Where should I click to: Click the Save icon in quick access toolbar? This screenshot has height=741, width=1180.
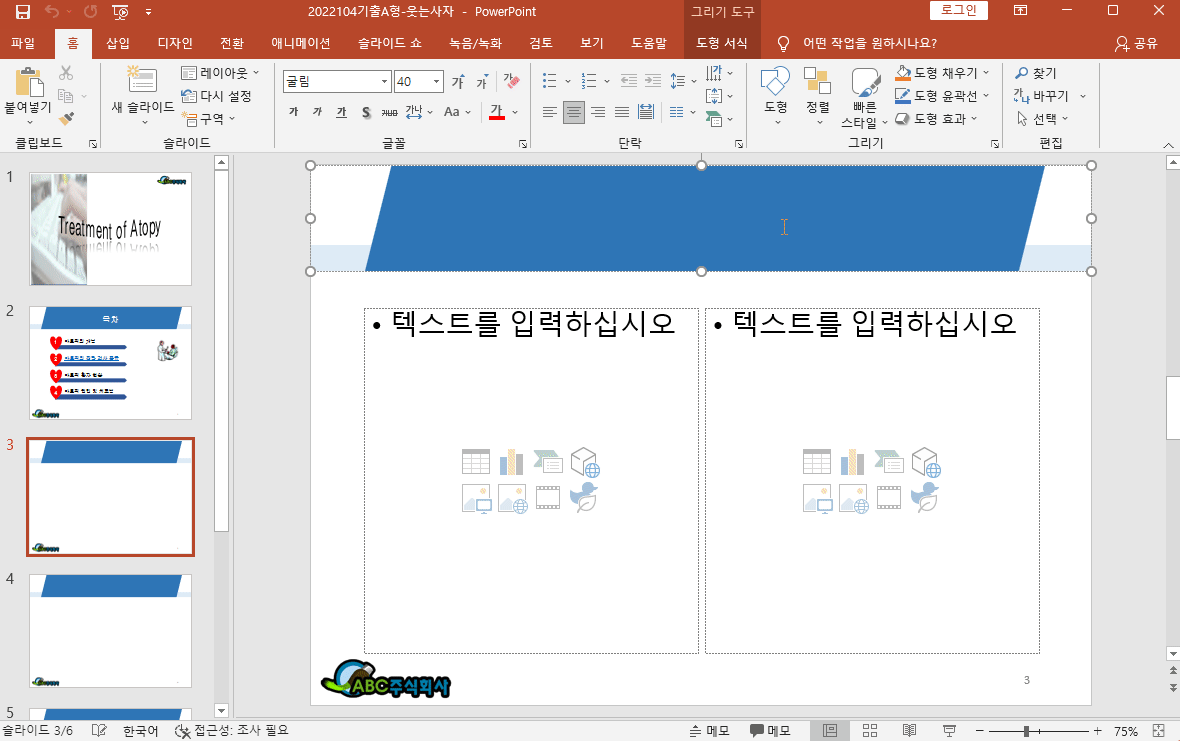(23, 11)
